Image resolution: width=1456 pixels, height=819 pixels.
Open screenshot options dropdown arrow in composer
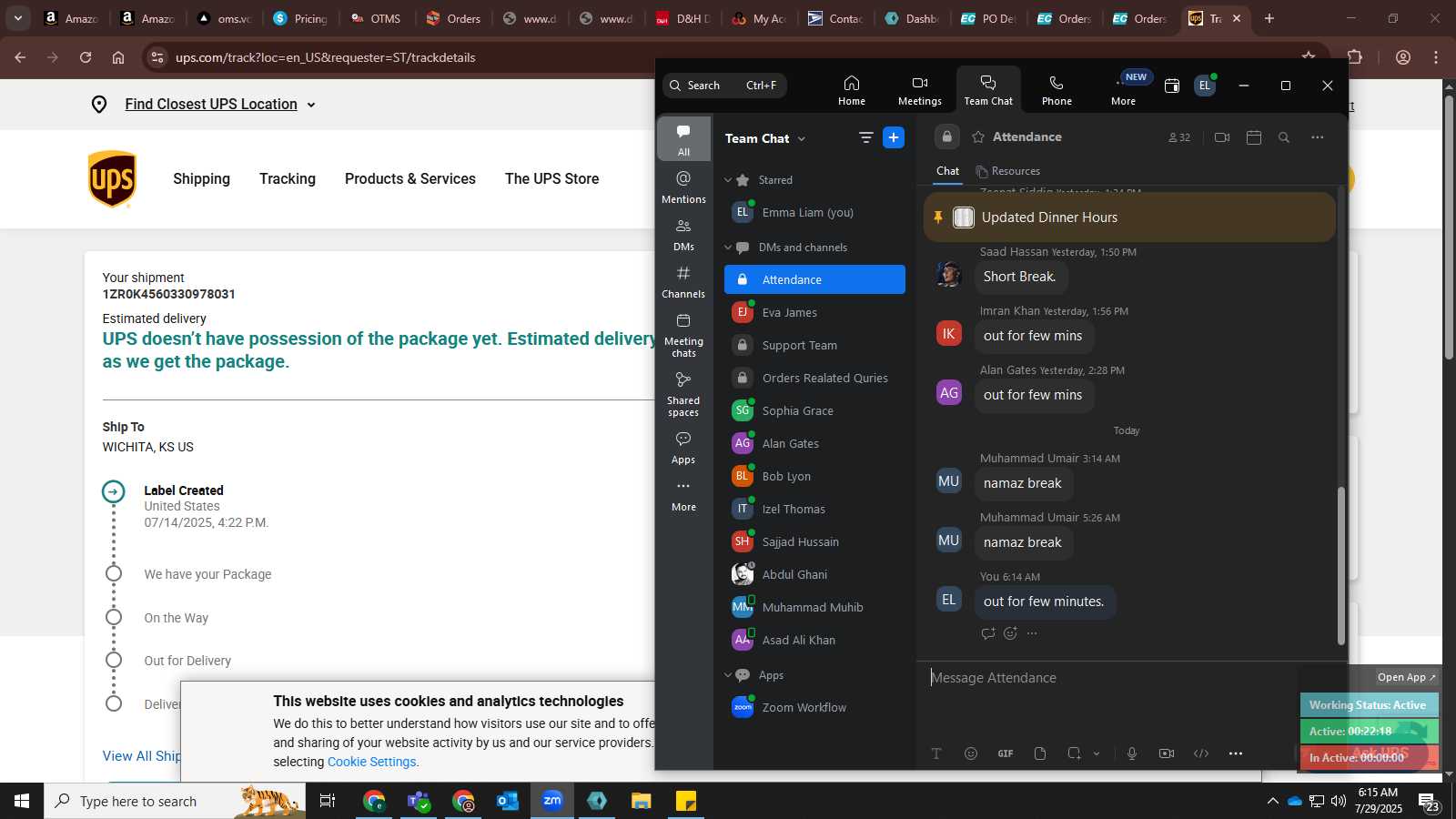1097,753
